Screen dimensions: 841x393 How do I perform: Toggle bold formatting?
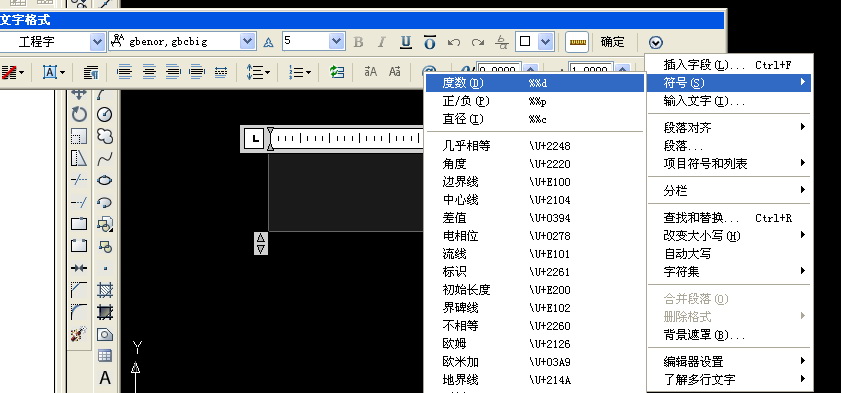[x=358, y=42]
